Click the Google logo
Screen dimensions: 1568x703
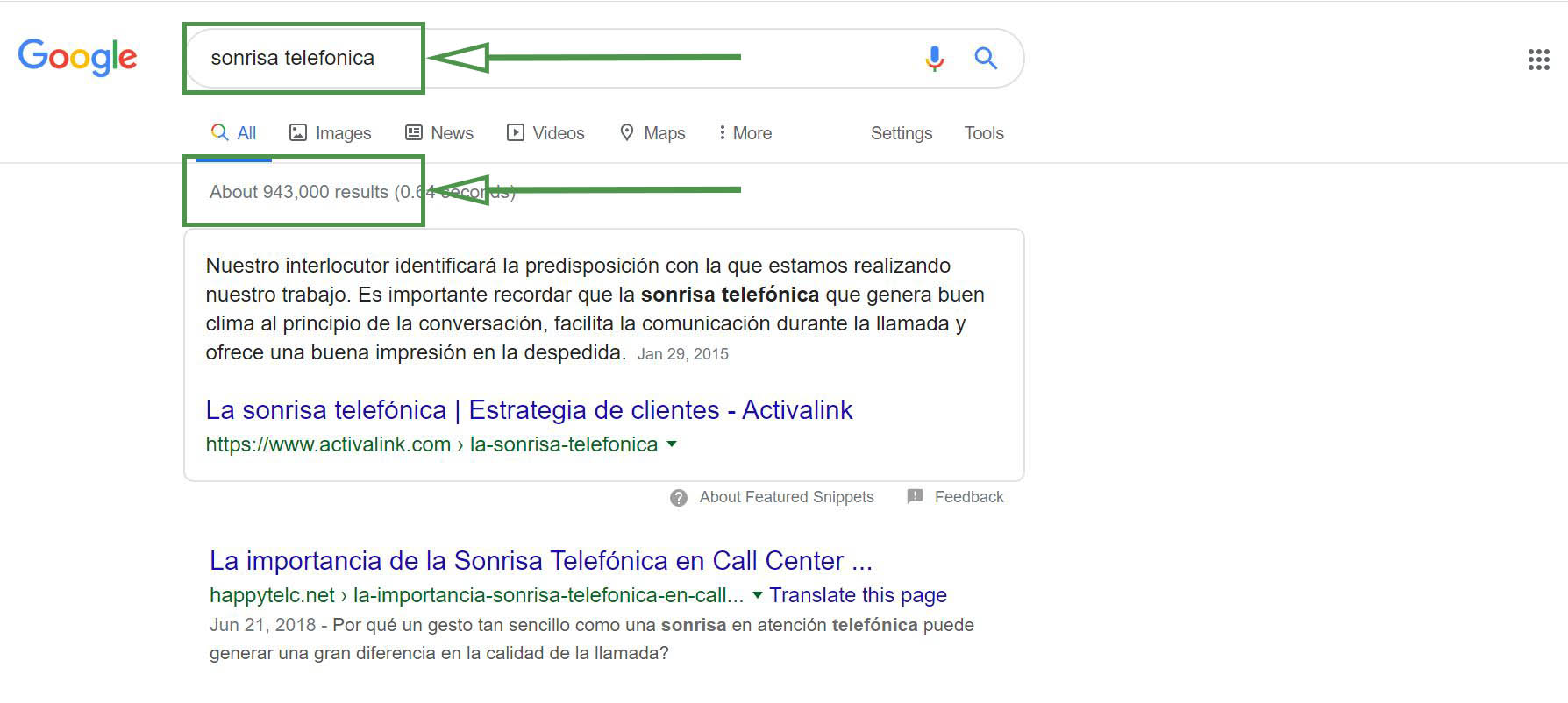click(77, 58)
